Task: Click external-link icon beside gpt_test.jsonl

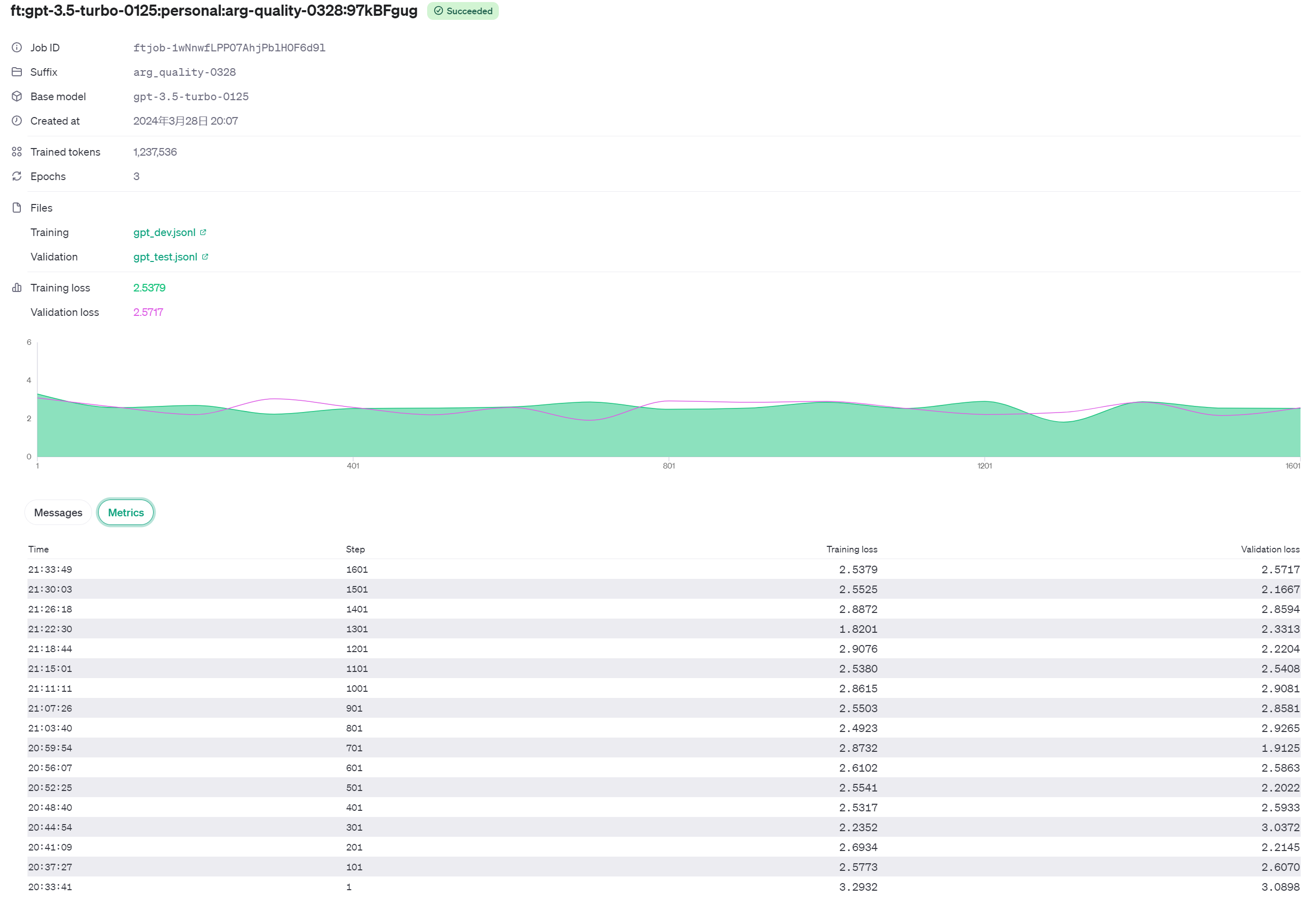Action: coord(205,256)
